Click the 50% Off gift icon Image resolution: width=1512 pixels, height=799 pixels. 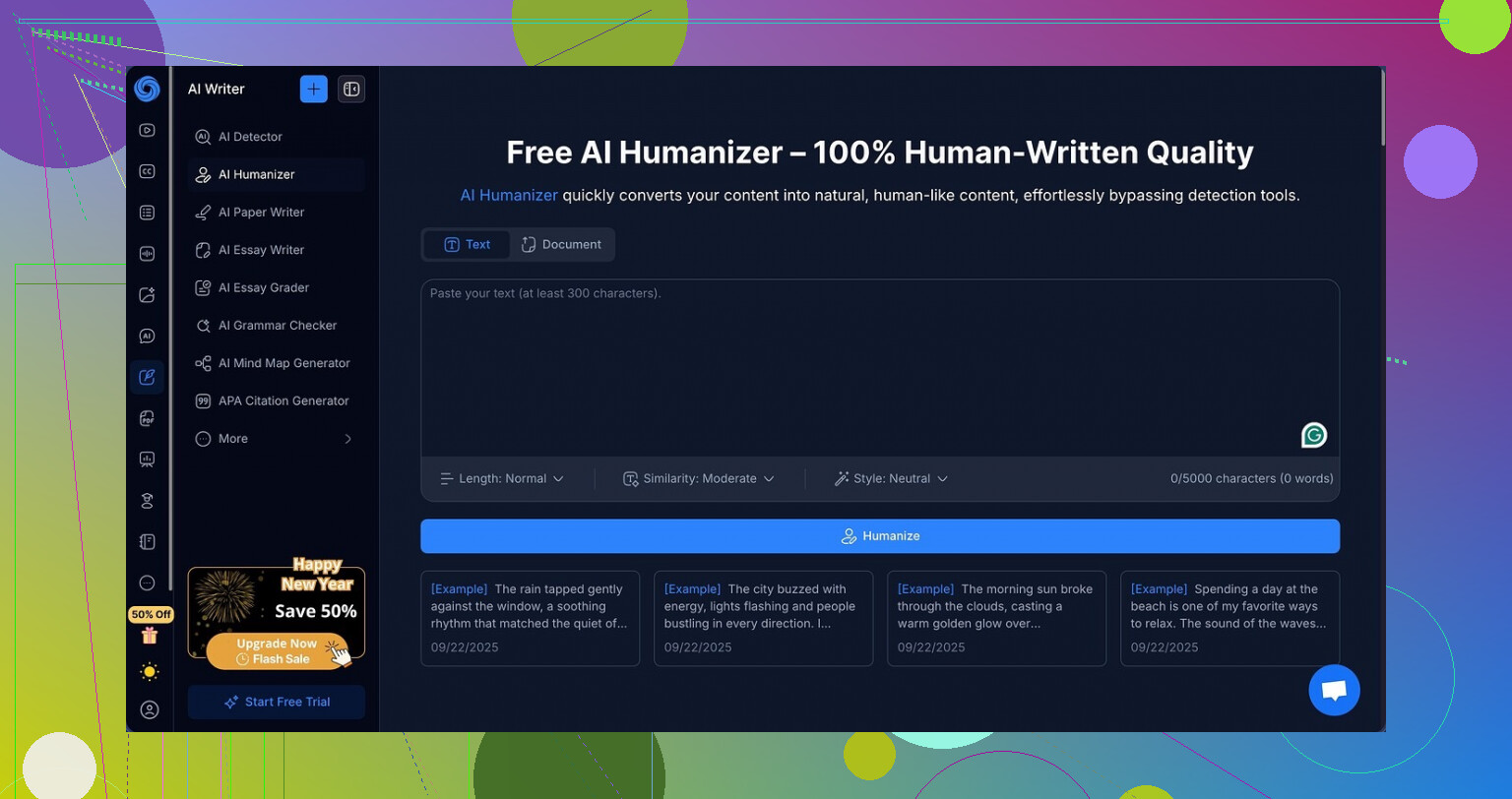[149, 636]
